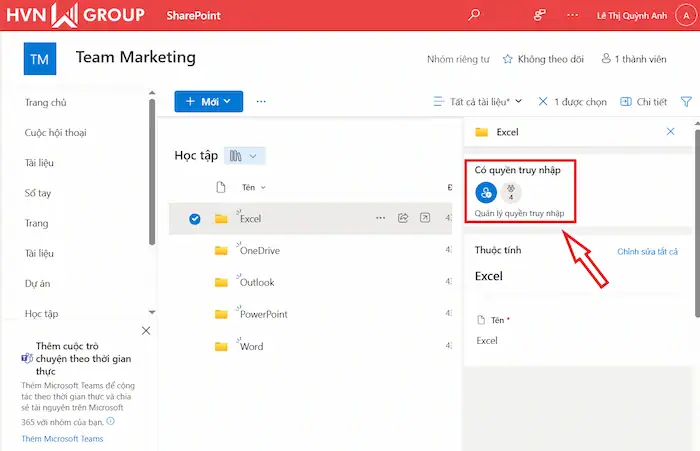700x451 pixels.
Task: Open the search magnifier in header
Action: click(474, 15)
